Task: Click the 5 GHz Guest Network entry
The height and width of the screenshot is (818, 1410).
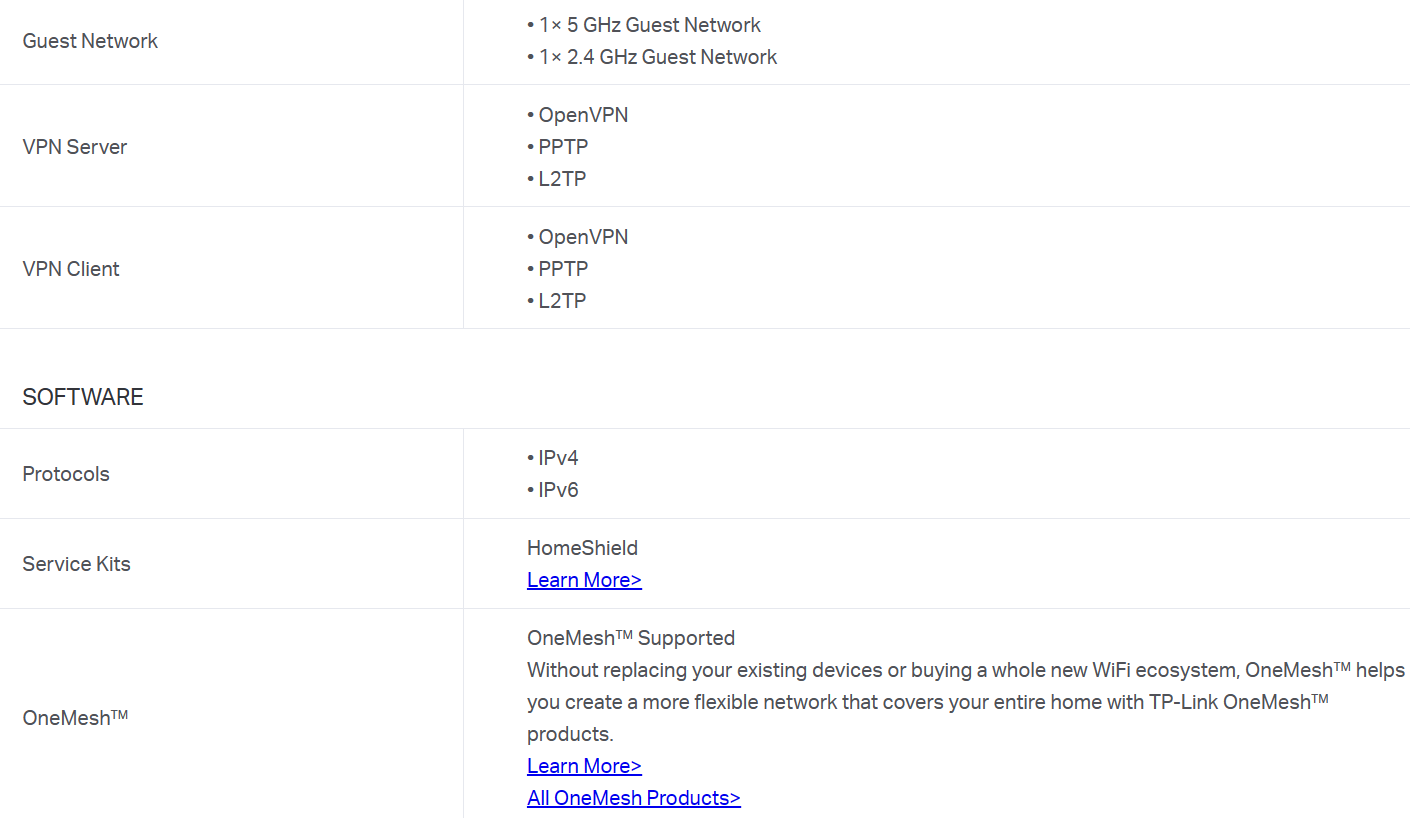Action: tap(644, 25)
